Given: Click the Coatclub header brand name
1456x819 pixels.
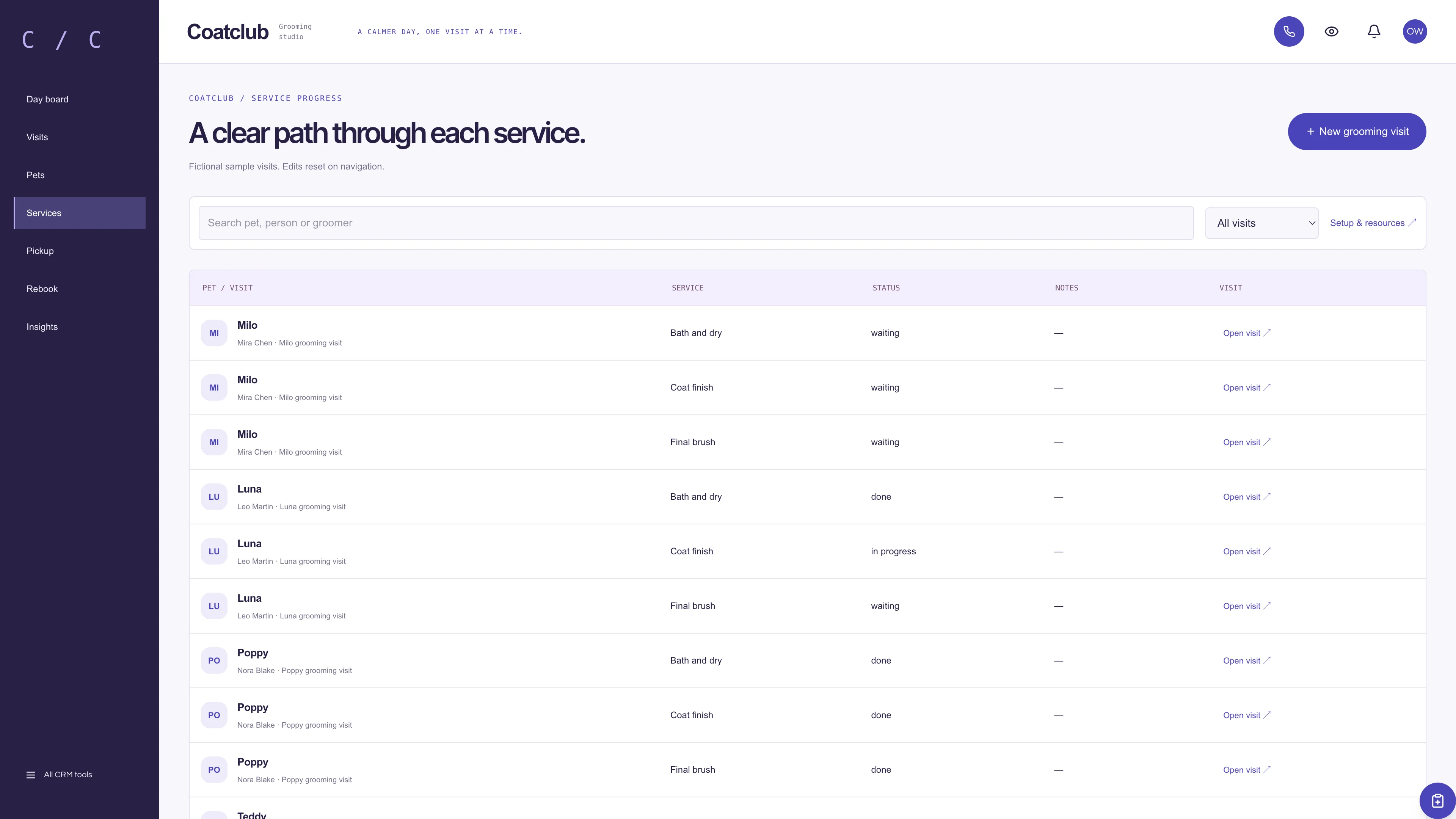Looking at the screenshot, I should 227,31.
